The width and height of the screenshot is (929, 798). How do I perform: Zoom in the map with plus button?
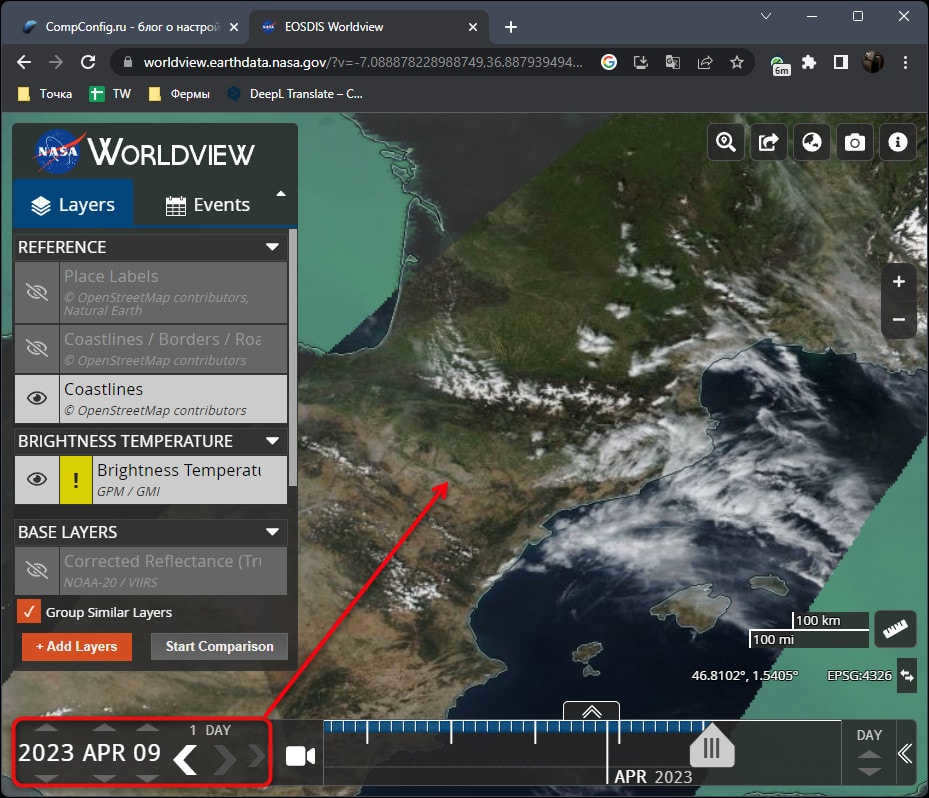tap(899, 282)
